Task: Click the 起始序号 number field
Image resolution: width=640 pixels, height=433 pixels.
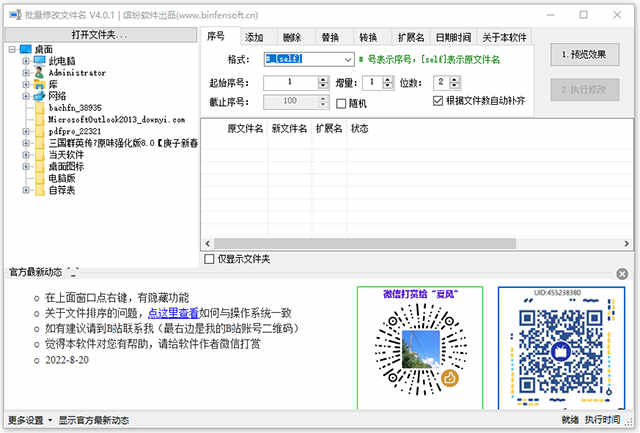Action: (290, 82)
